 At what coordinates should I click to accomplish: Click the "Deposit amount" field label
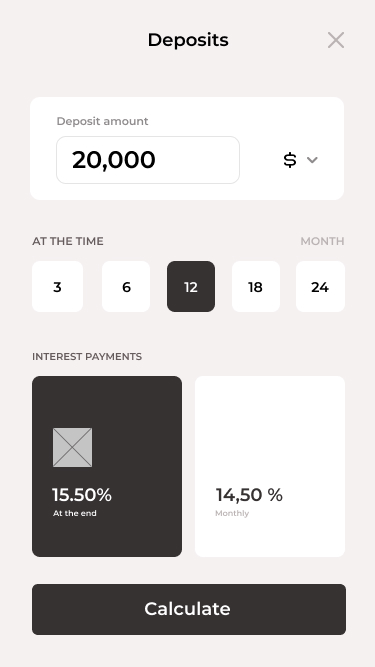102,121
